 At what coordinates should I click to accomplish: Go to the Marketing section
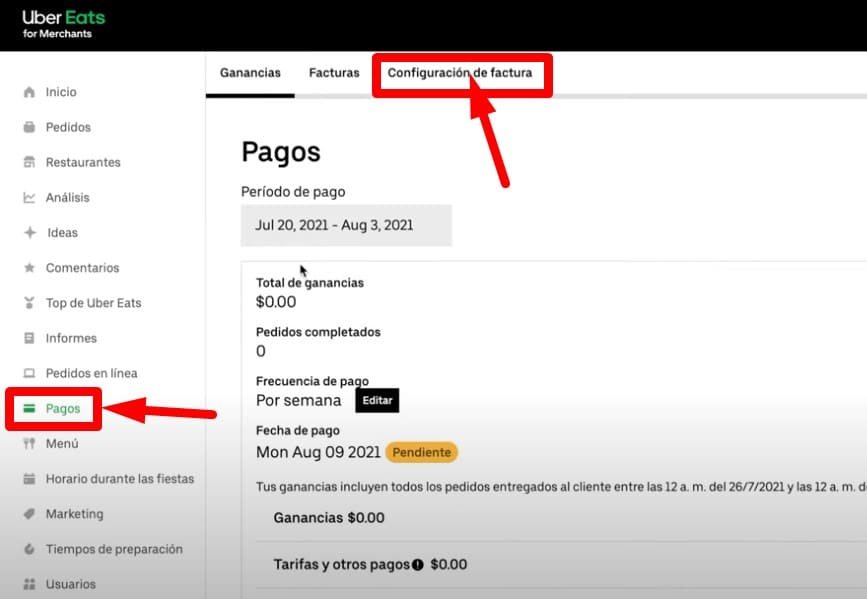[75, 514]
